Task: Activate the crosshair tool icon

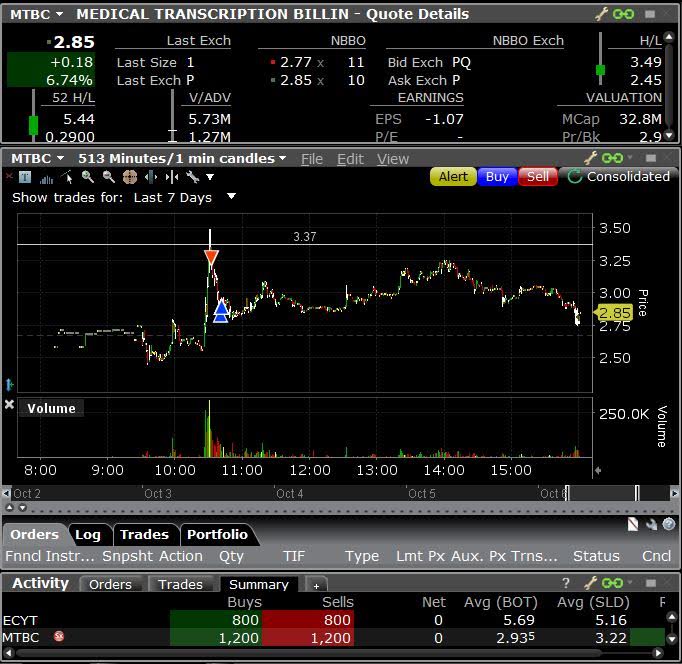Action: 130,177
